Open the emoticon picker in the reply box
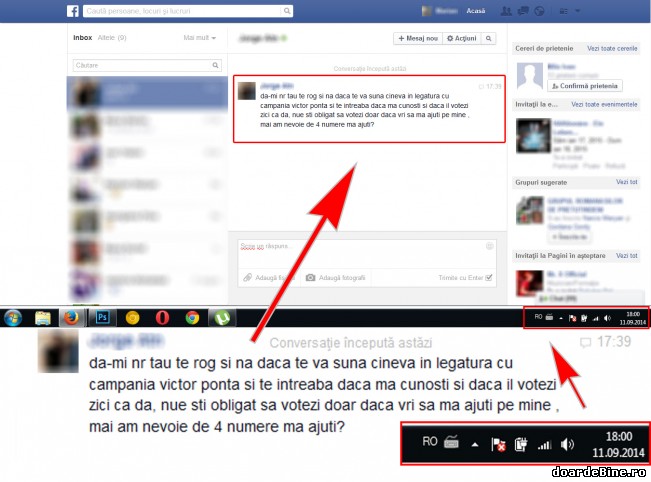 point(489,246)
